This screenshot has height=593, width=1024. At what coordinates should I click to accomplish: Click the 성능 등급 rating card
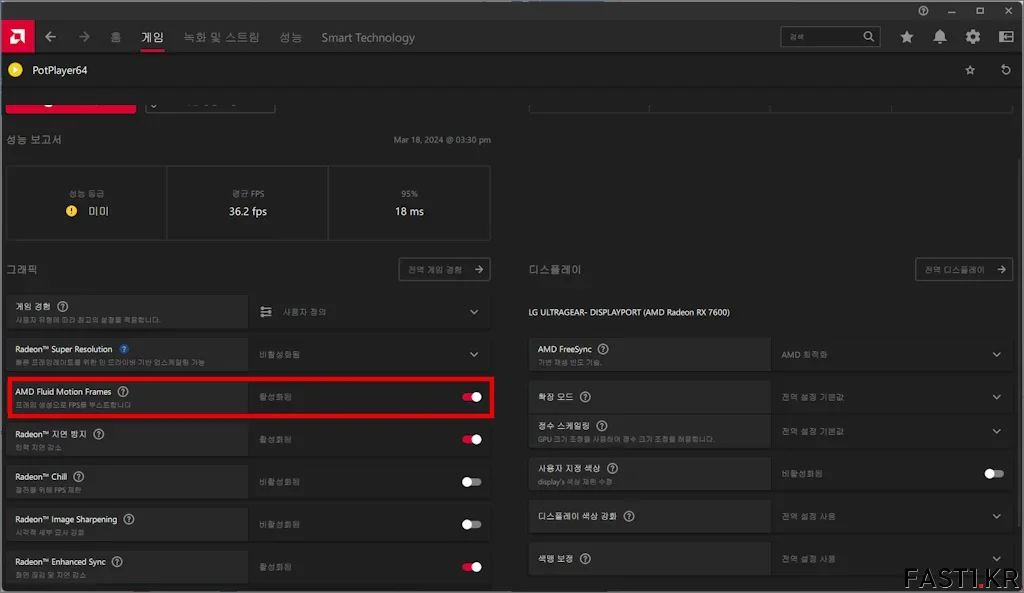tap(87, 203)
